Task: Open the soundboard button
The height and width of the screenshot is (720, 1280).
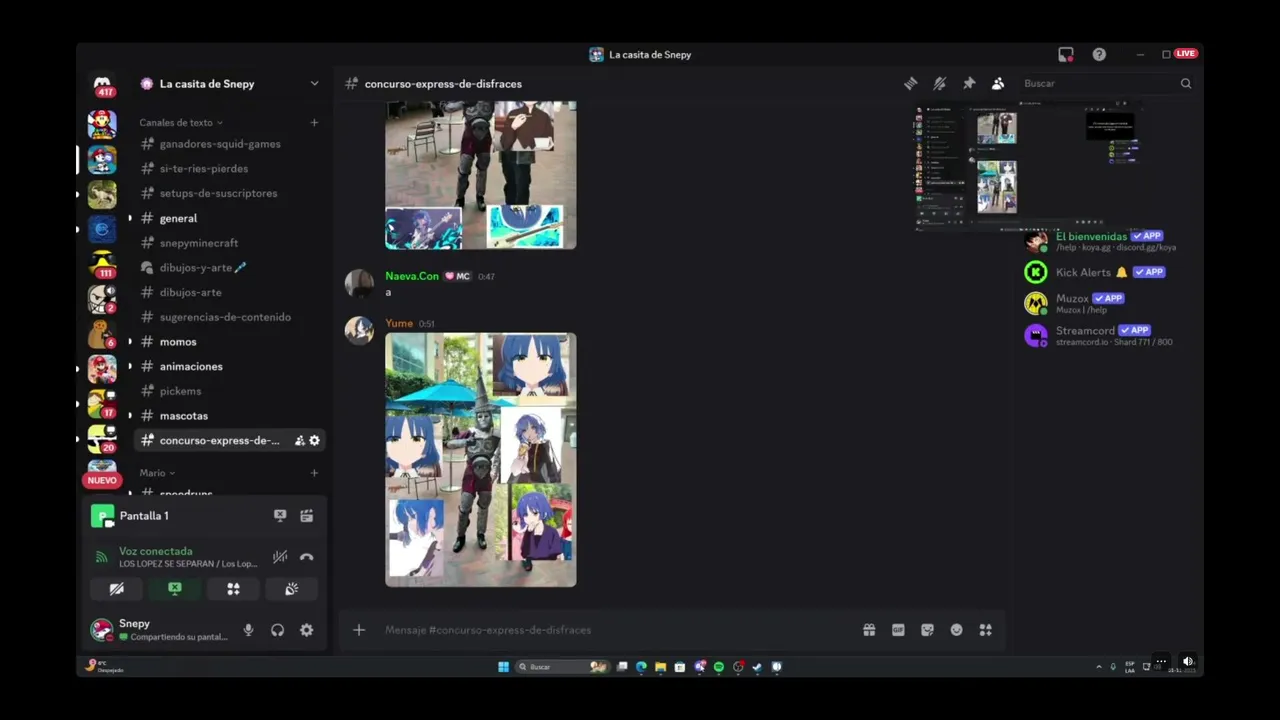Action: point(291,589)
